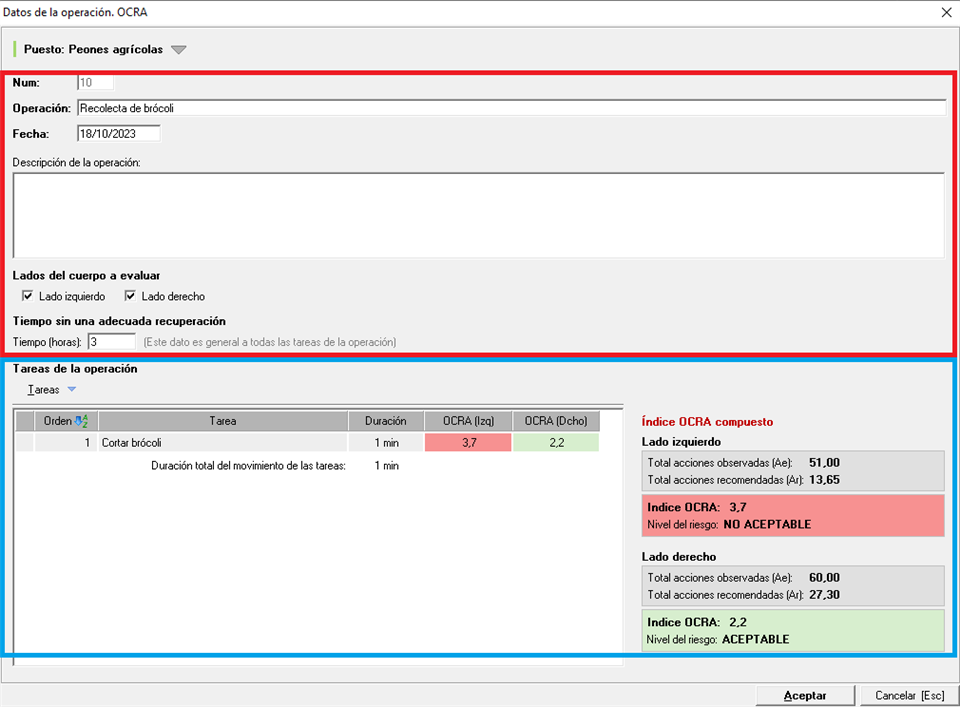Click into the Operación text field
The width and height of the screenshot is (960, 707).
[510, 108]
